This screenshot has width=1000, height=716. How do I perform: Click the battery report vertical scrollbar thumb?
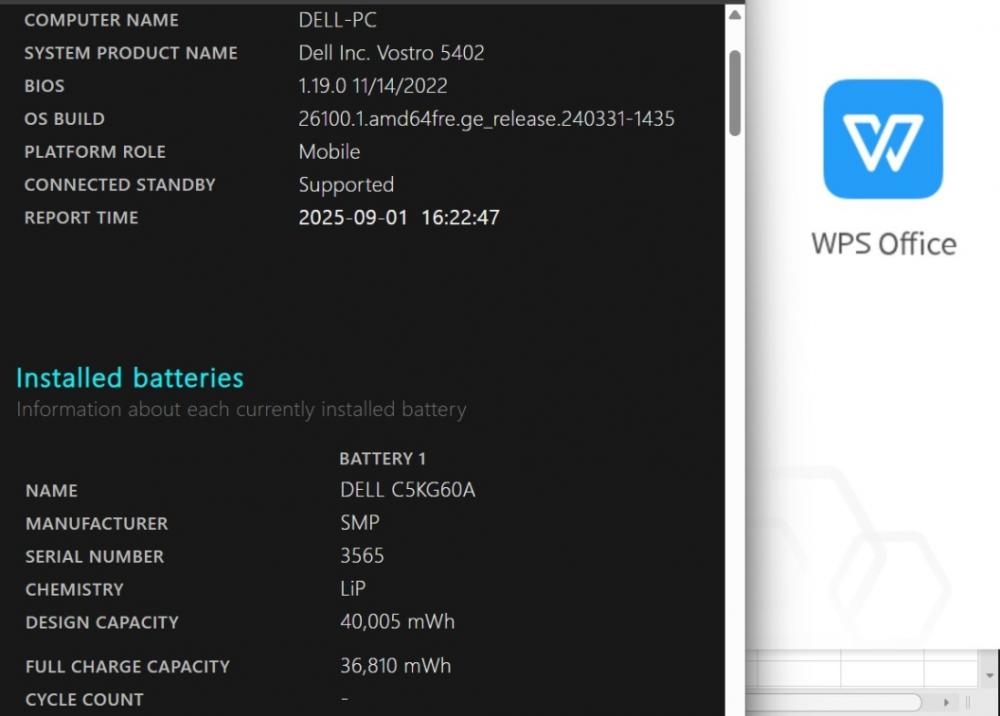coord(735,93)
